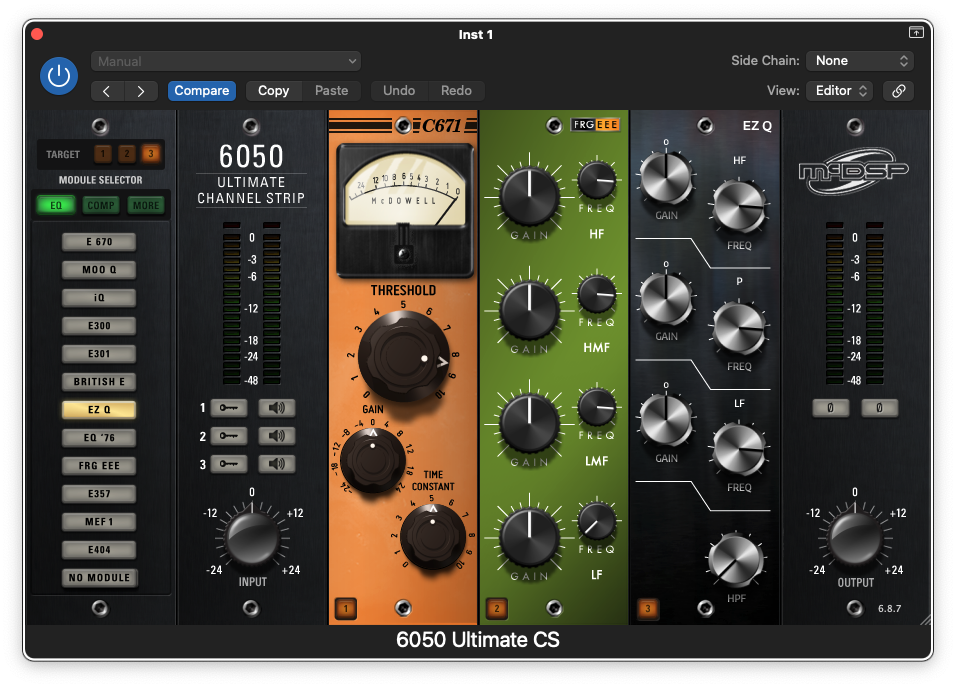Select the MEF 1 module
The height and width of the screenshot is (688, 956).
(99, 522)
